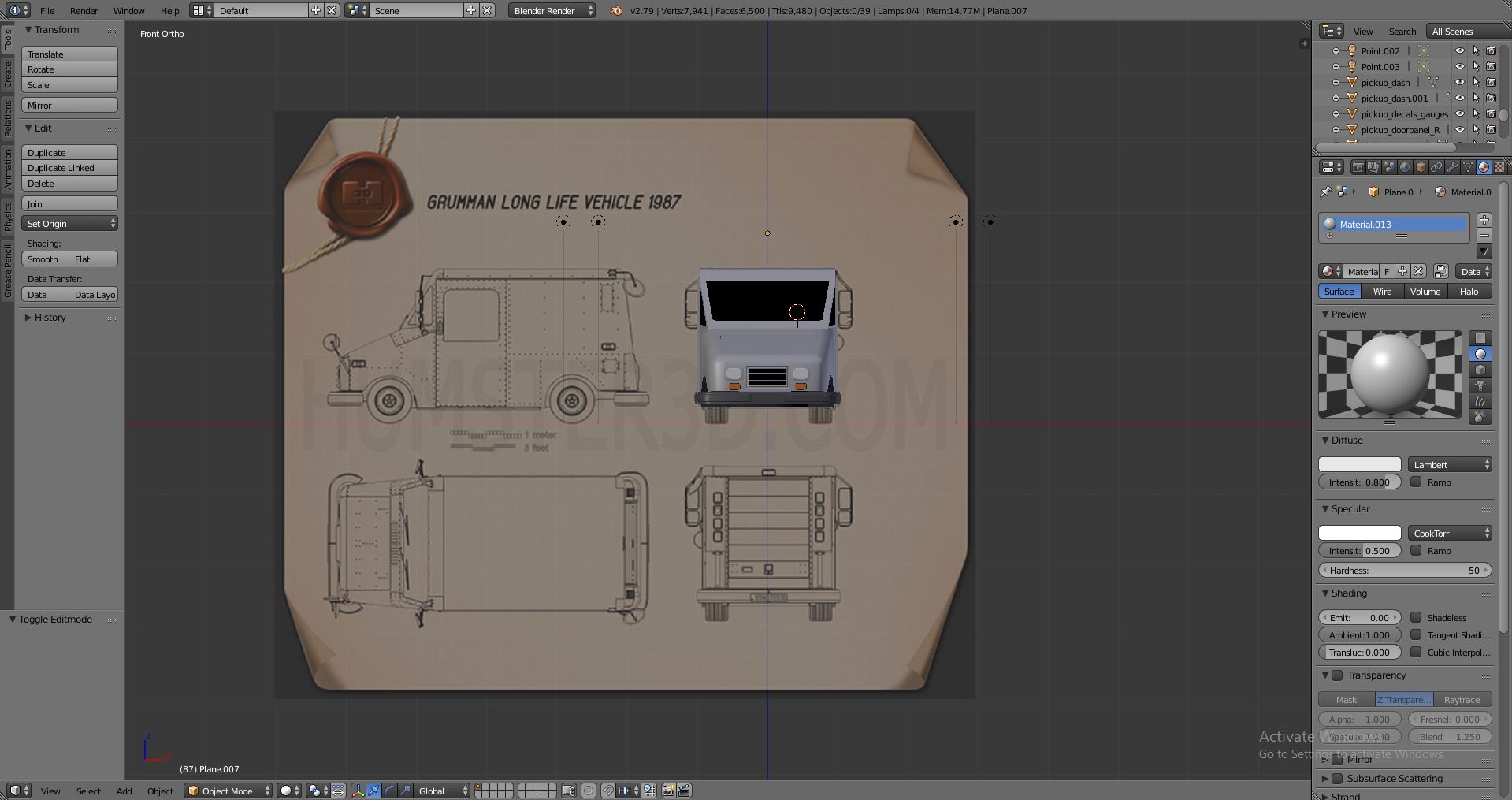Switch to the Wire material type tab
The image size is (1512, 800).
pos(1382,291)
